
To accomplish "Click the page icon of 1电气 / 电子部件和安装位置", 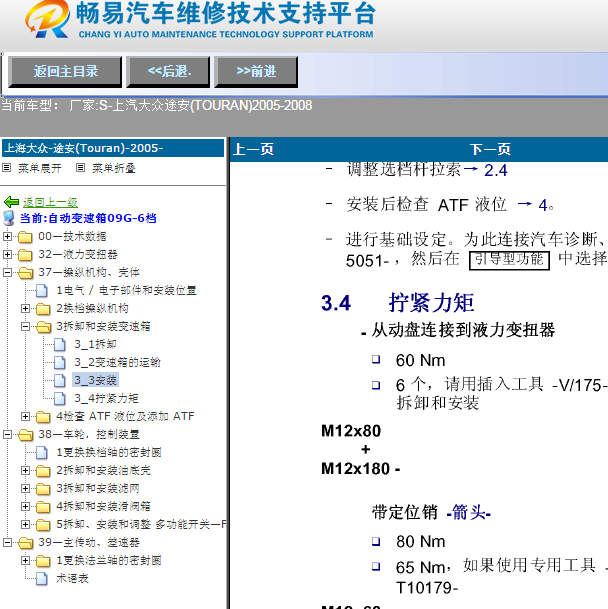I will (x=42, y=291).
